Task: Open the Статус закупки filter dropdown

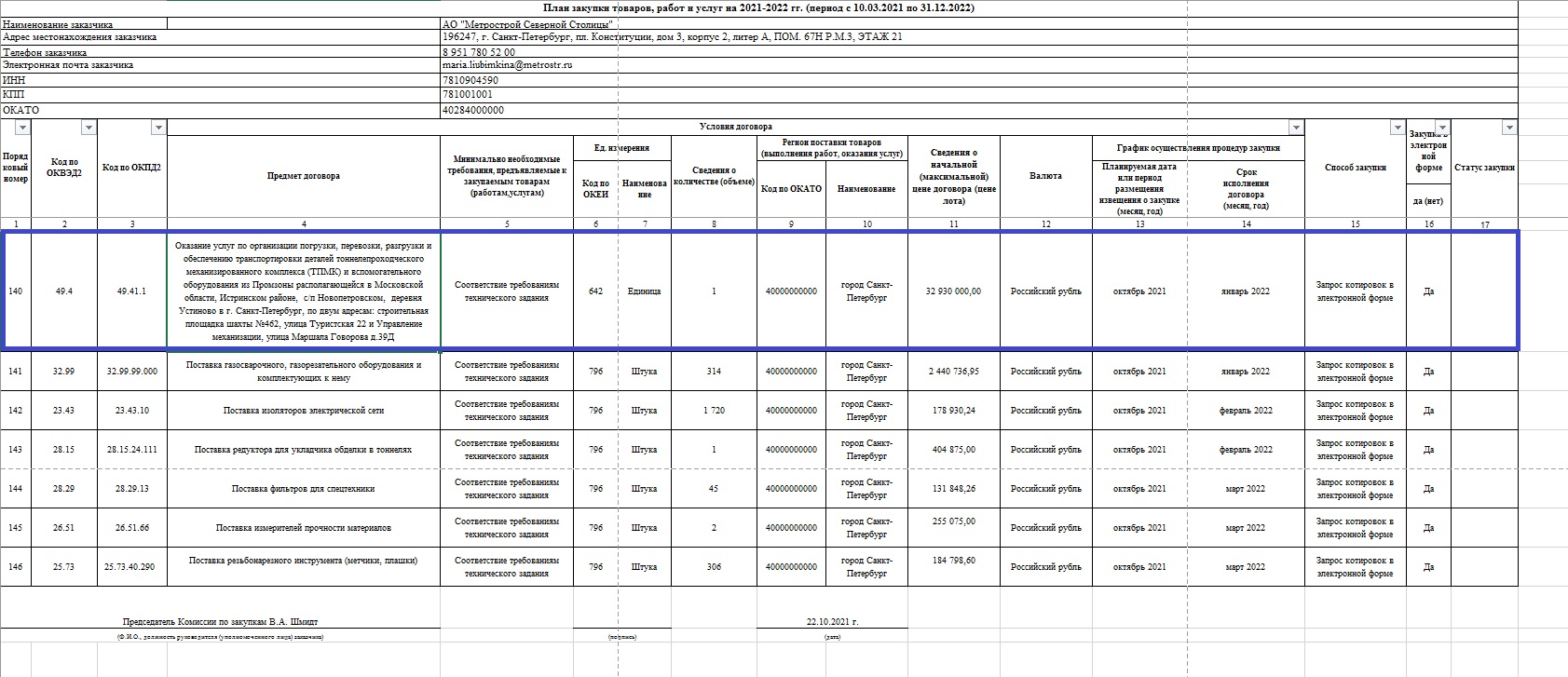Action: [x=1509, y=128]
